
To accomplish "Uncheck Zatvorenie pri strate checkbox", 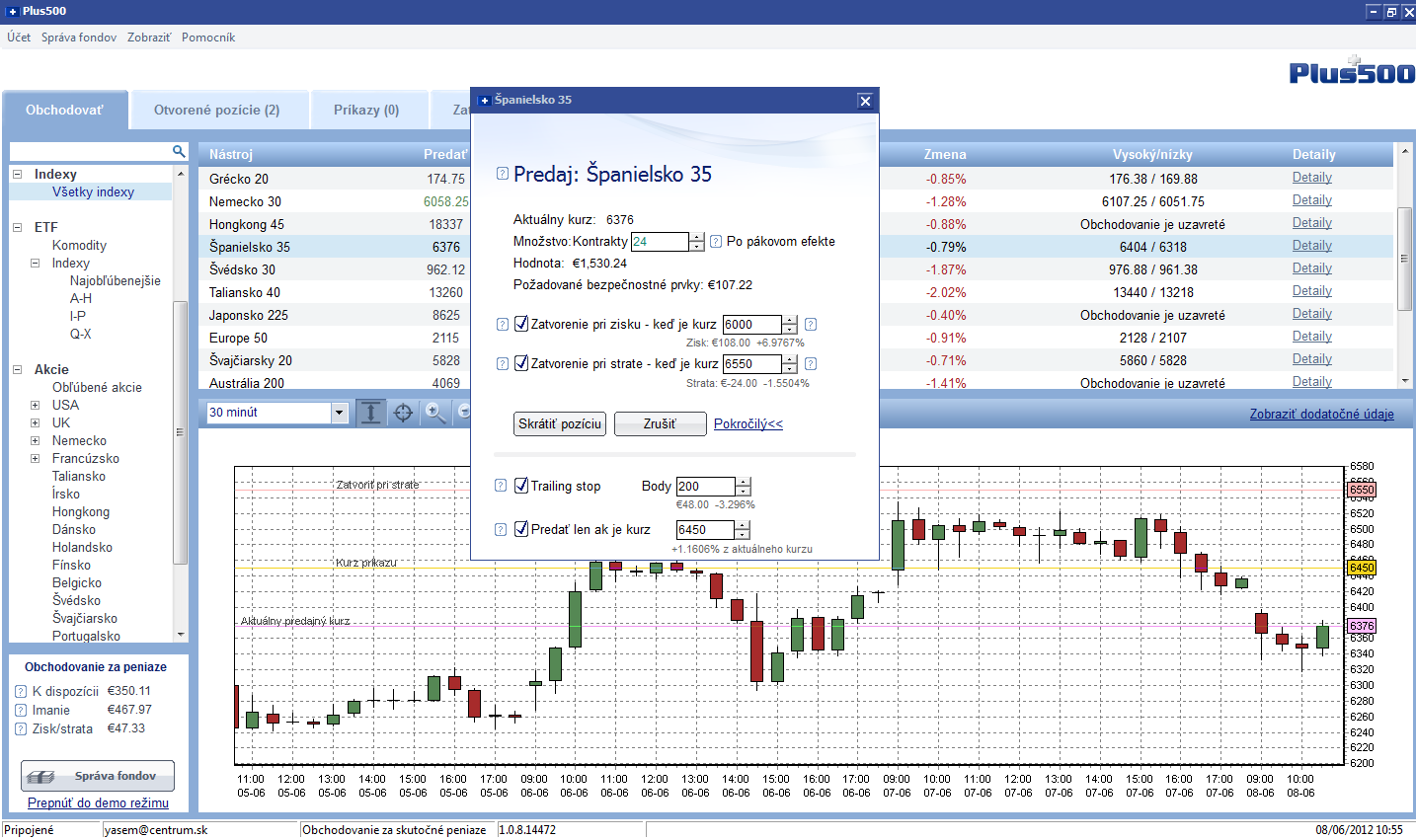I will click(521, 363).
